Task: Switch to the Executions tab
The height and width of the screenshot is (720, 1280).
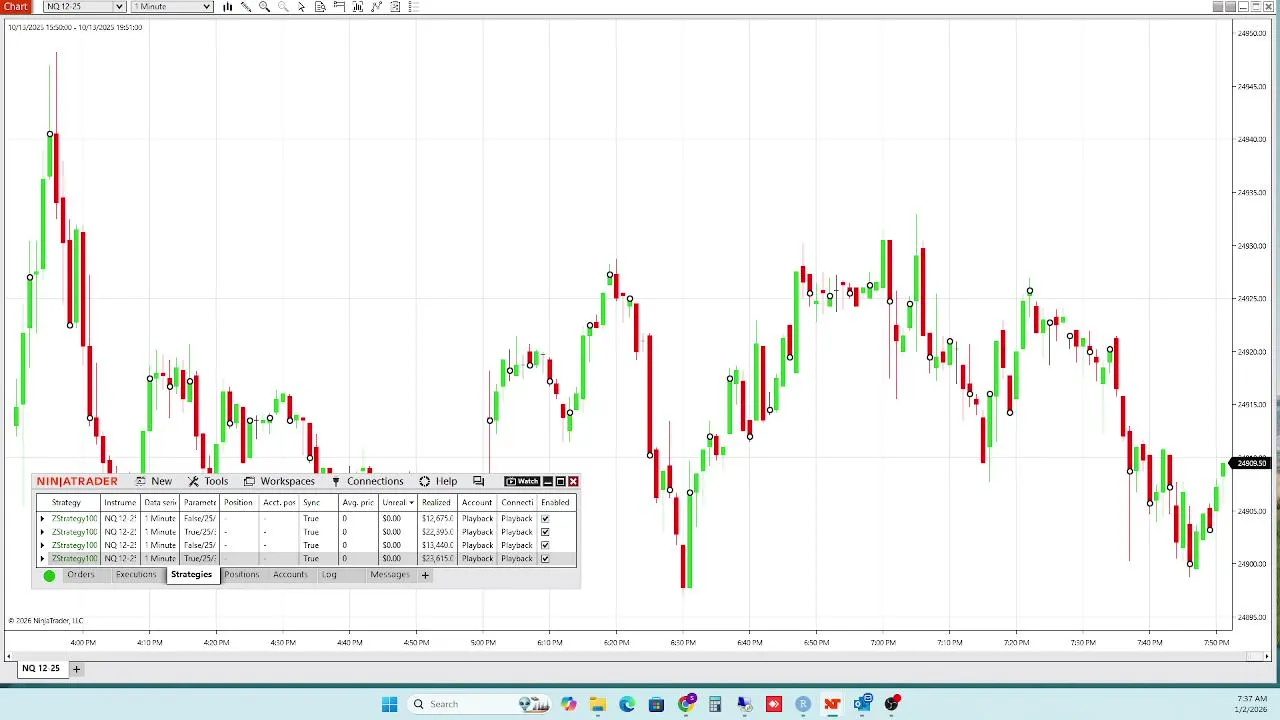Action: (x=136, y=575)
